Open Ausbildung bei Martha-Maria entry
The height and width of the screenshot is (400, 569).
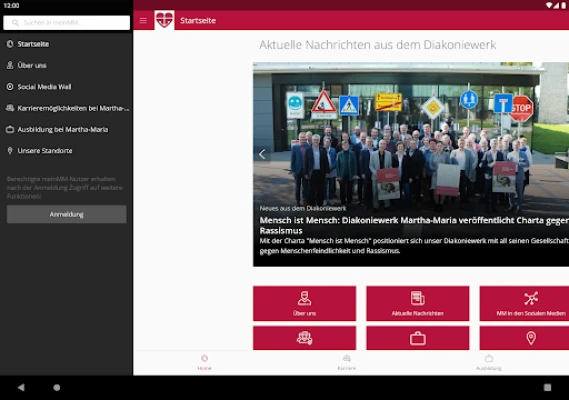(66, 129)
